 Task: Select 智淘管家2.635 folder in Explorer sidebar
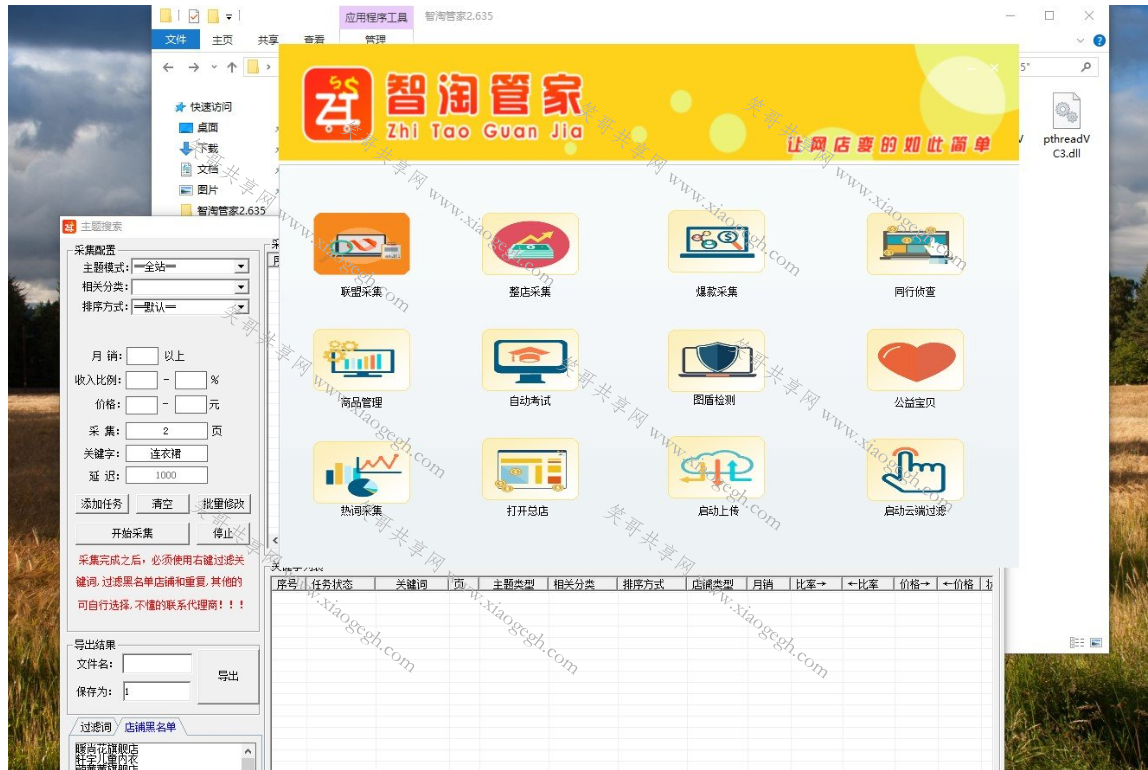pyautogui.click(x=223, y=211)
